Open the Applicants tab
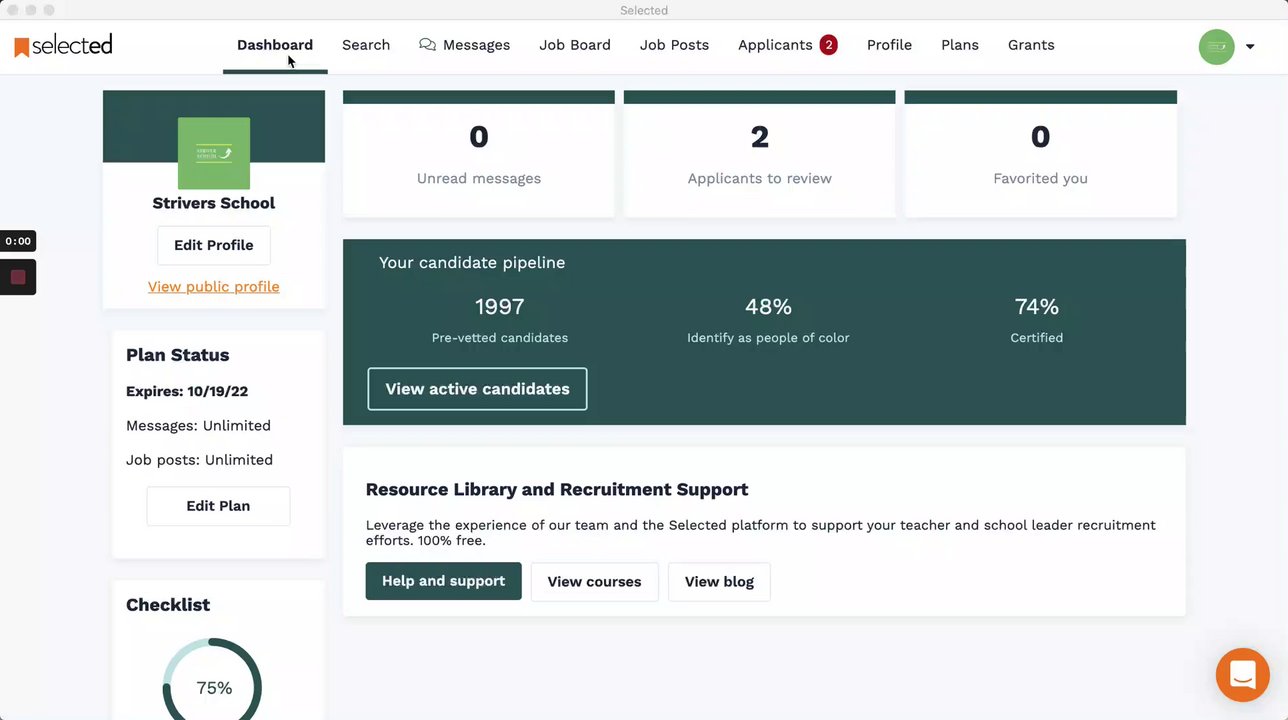Screen dimensions: 1288x720 [x=775, y=45]
